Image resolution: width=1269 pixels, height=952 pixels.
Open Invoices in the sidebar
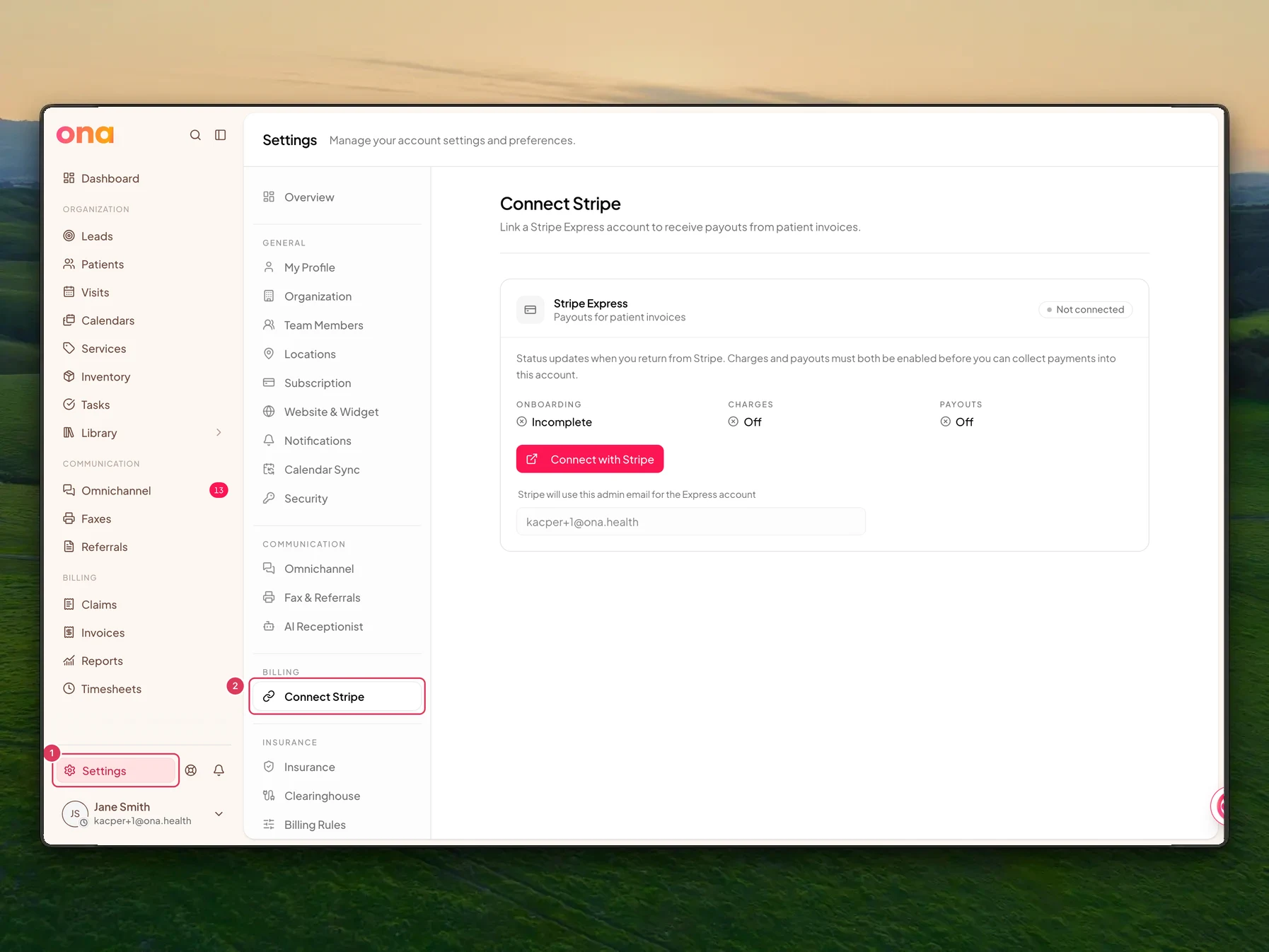coord(144,632)
